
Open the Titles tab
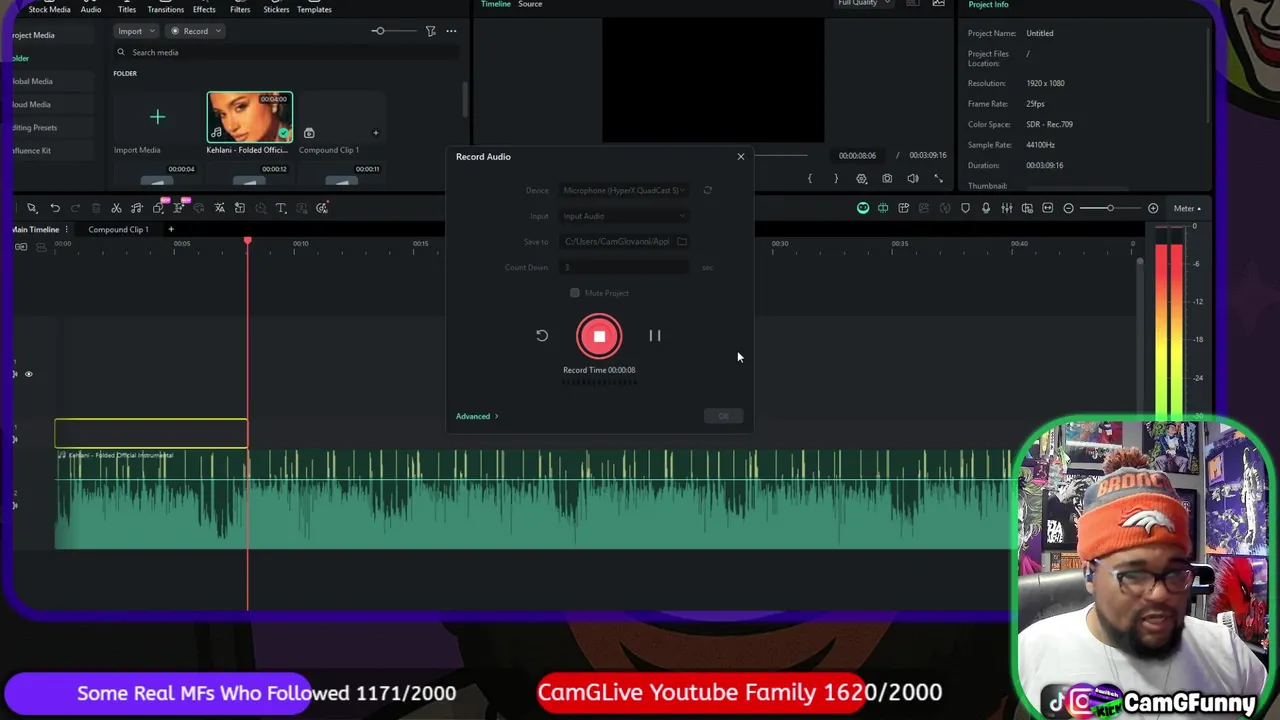click(x=127, y=9)
